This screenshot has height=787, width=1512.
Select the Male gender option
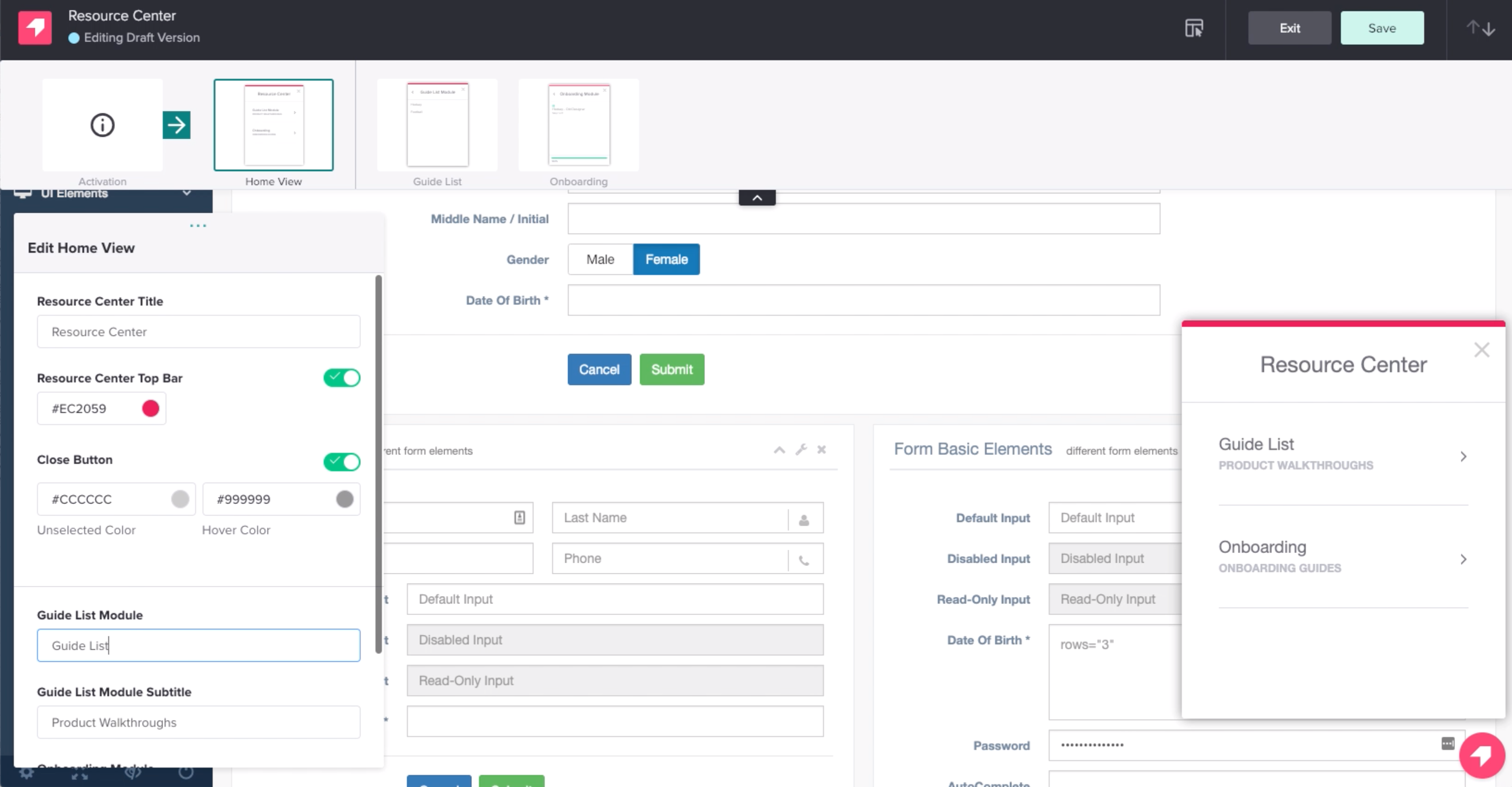coord(600,259)
